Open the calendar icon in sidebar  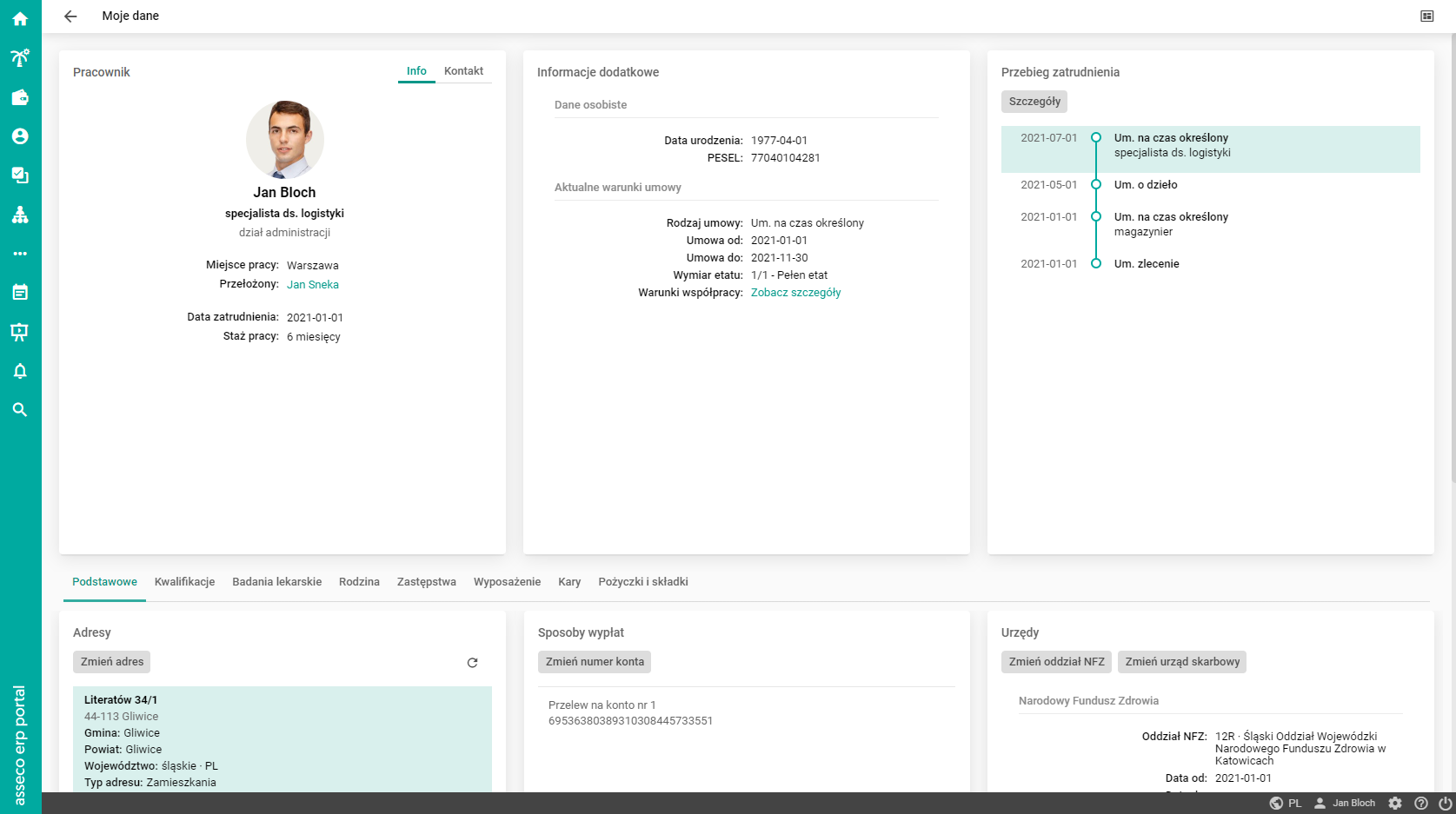point(20,292)
